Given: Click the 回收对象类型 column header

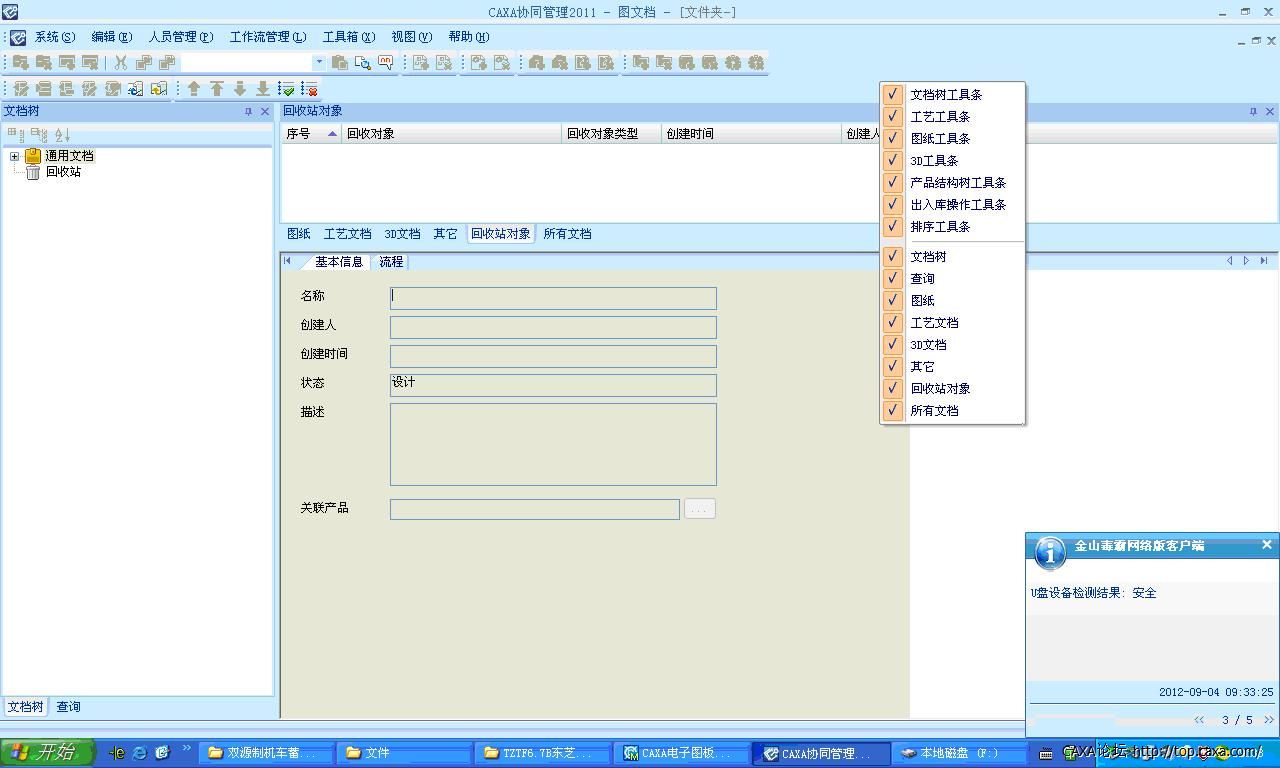Looking at the screenshot, I should pos(611,134).
